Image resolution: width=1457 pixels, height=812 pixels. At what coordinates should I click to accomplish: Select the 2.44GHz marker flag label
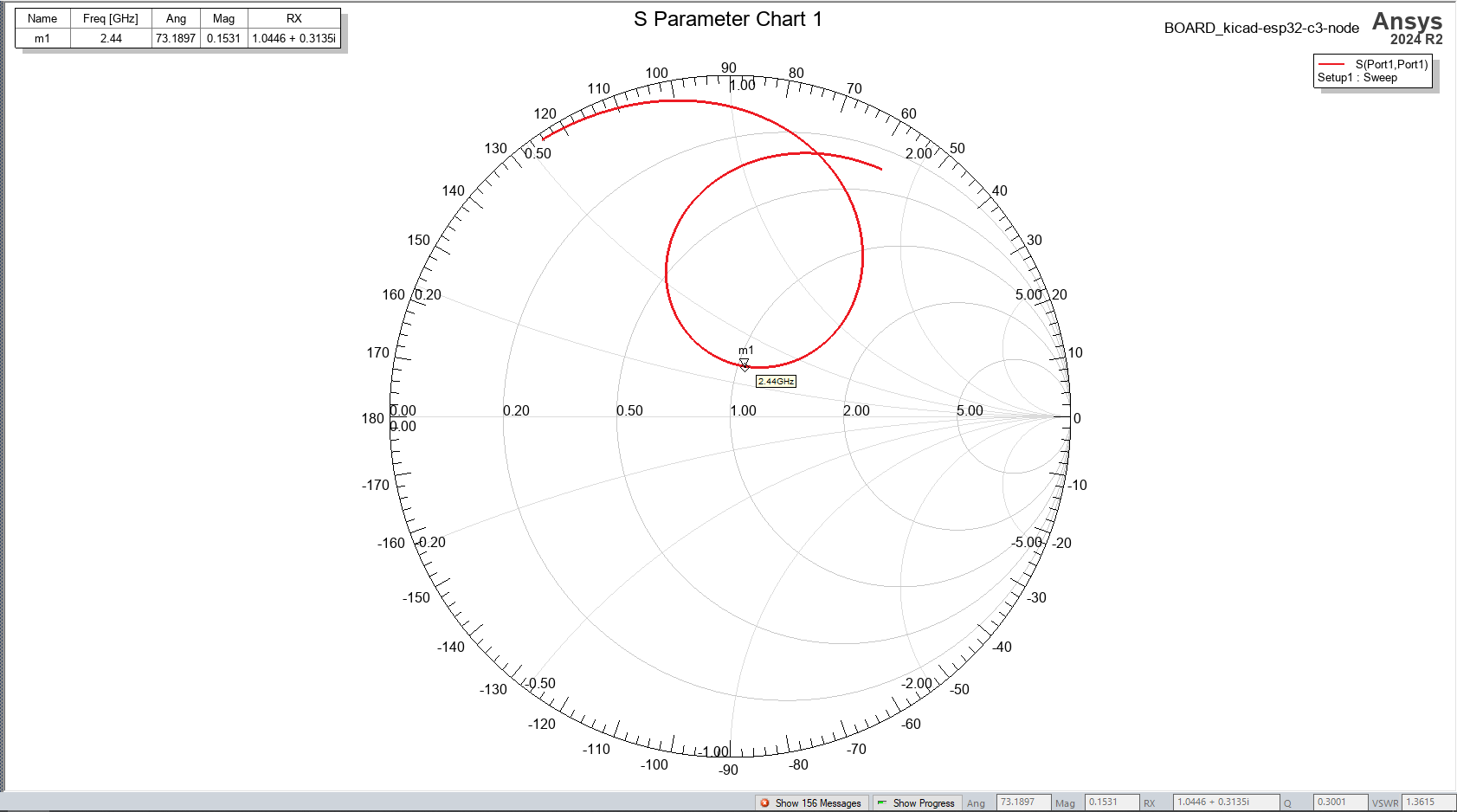[776, 380]
